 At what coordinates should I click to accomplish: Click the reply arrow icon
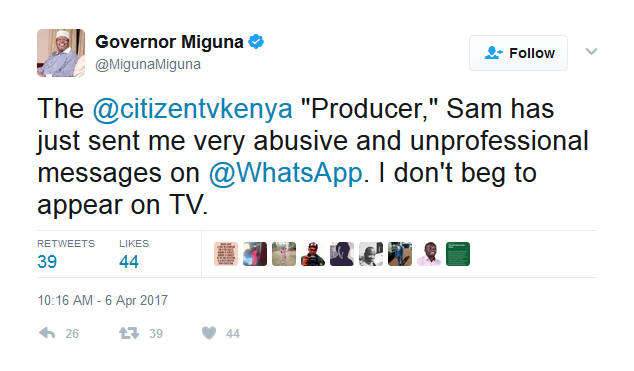[47, 333]
